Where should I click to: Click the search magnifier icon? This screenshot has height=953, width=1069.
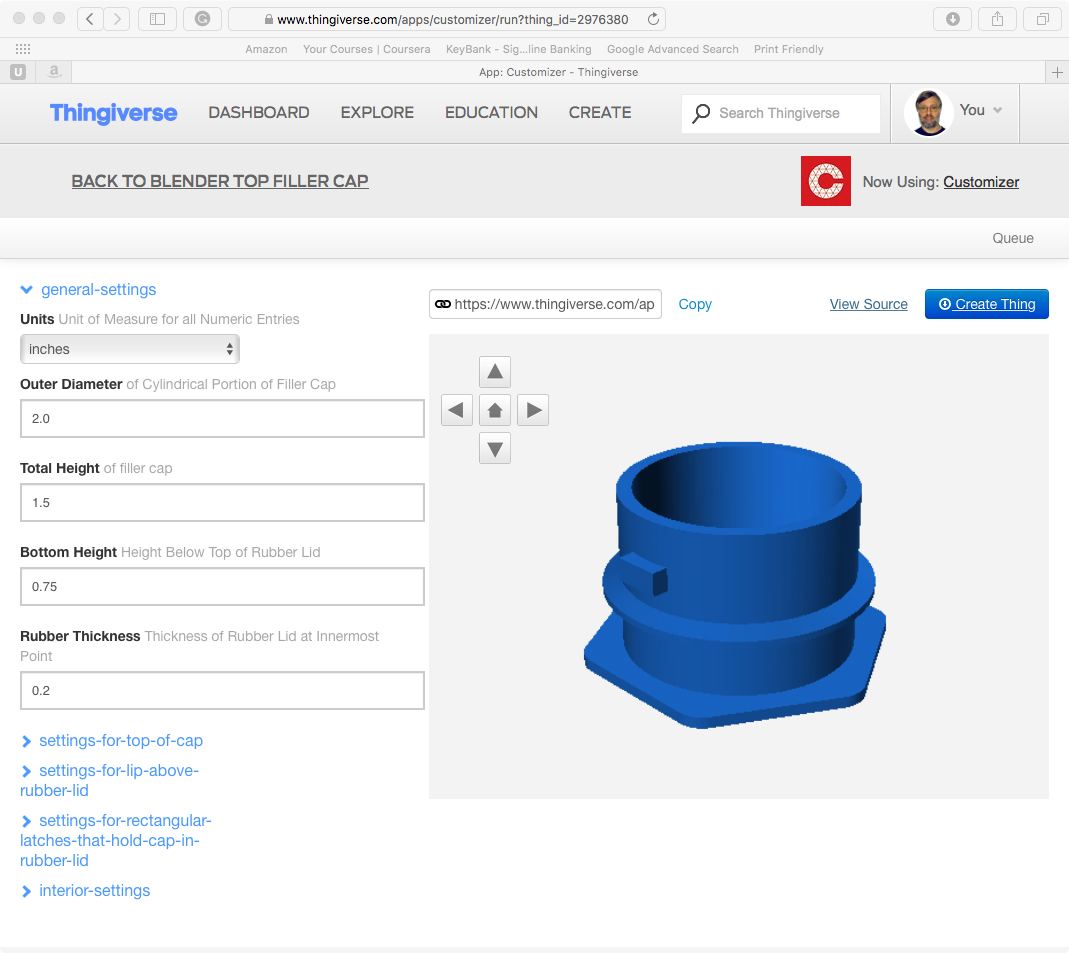pos(701,113)
